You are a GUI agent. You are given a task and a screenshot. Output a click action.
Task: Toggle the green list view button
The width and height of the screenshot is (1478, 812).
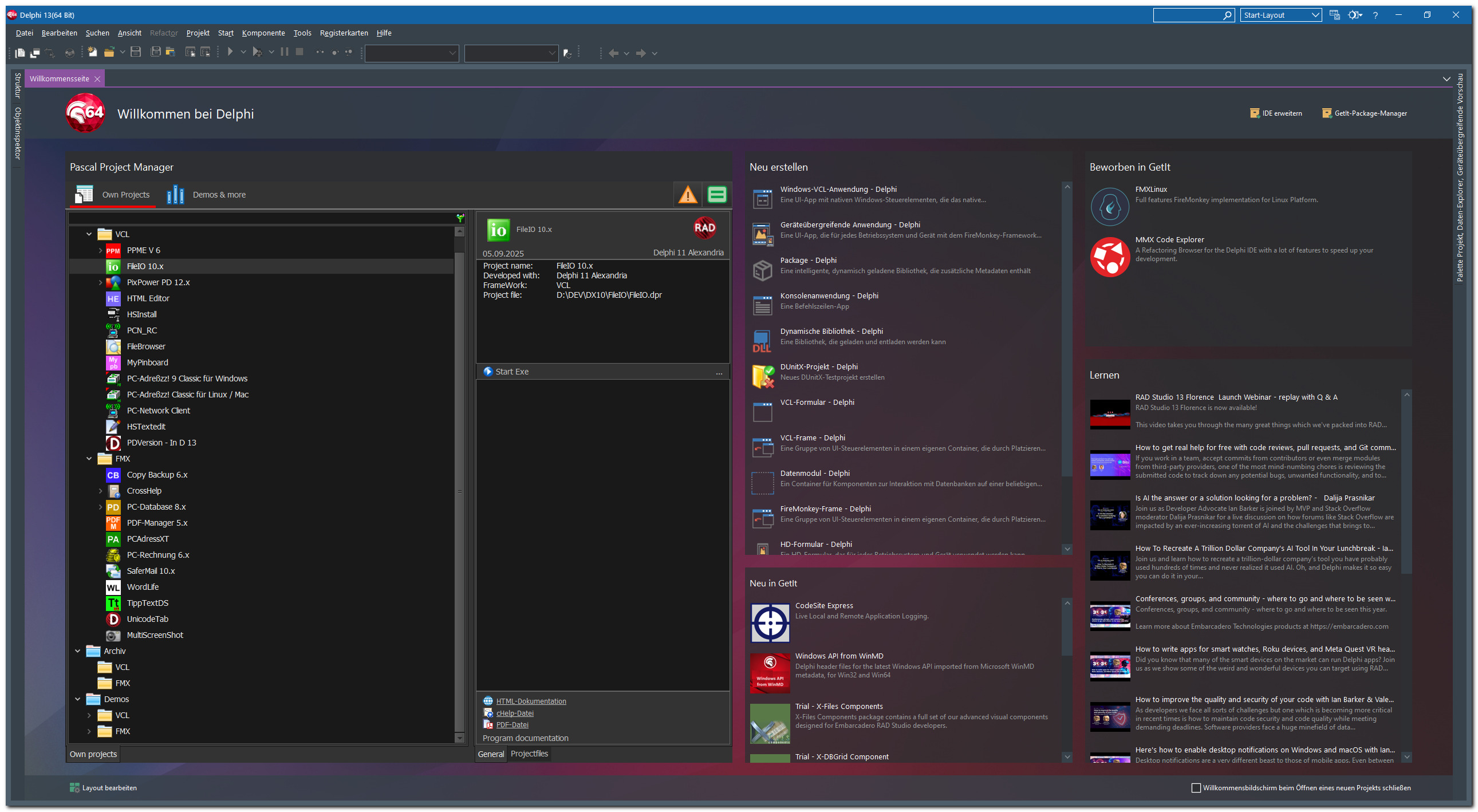[x=717, y=195]
